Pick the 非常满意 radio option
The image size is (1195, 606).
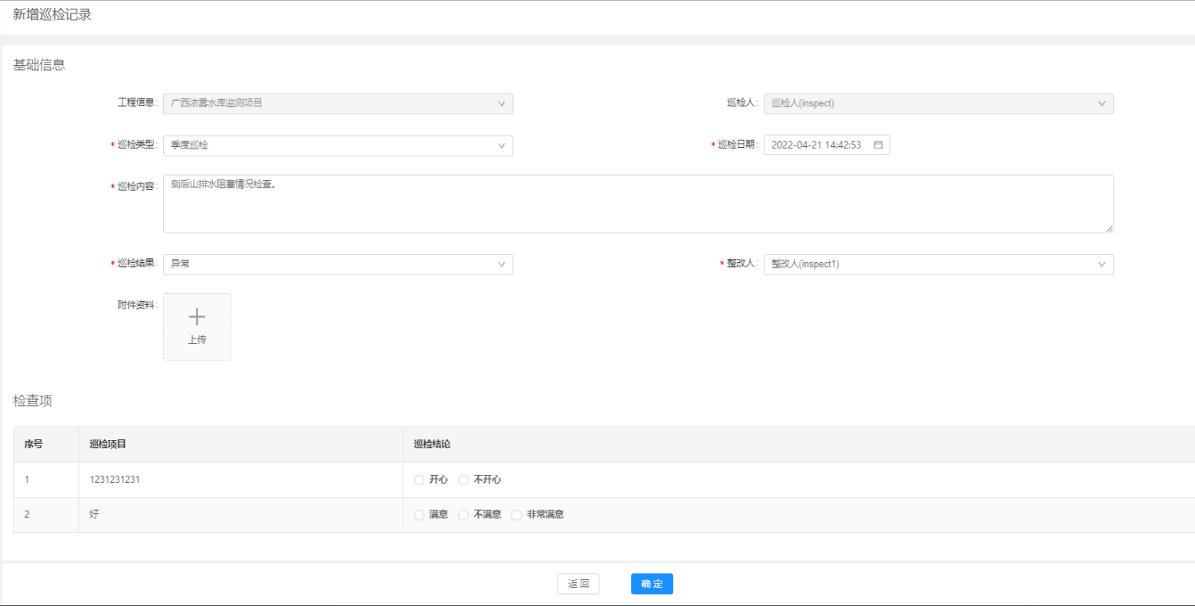click(x=516, y=515)
